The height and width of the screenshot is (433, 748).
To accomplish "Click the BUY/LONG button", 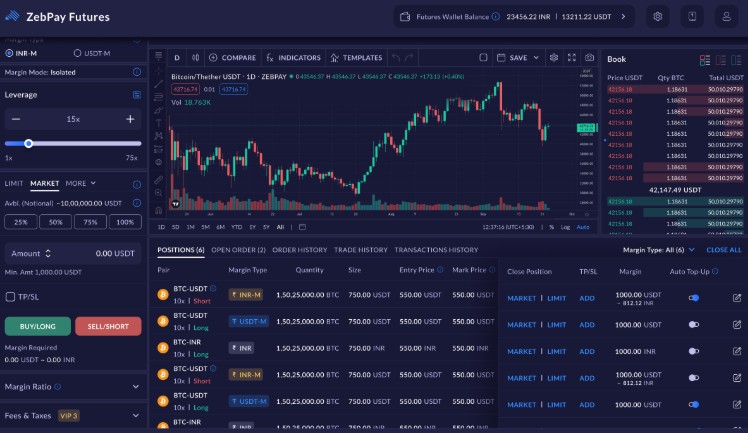I will coord(37,326).
